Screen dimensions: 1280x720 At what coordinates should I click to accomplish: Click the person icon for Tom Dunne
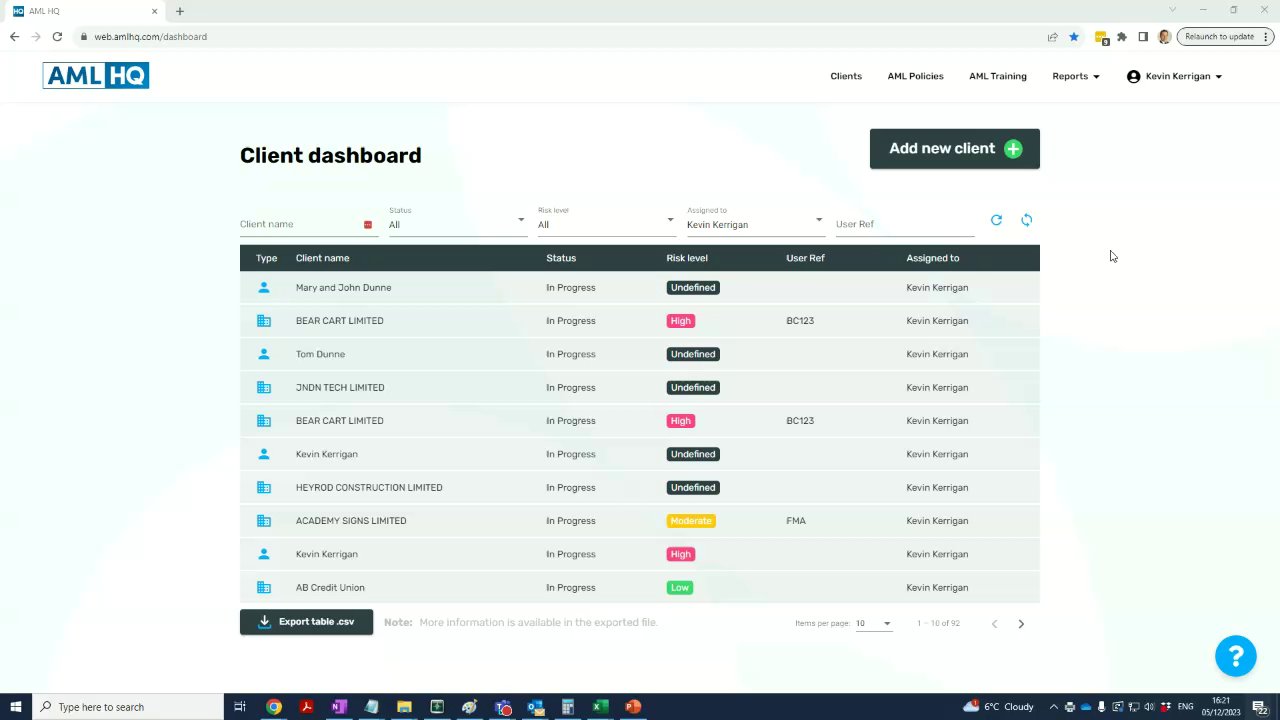click(264, 354)
